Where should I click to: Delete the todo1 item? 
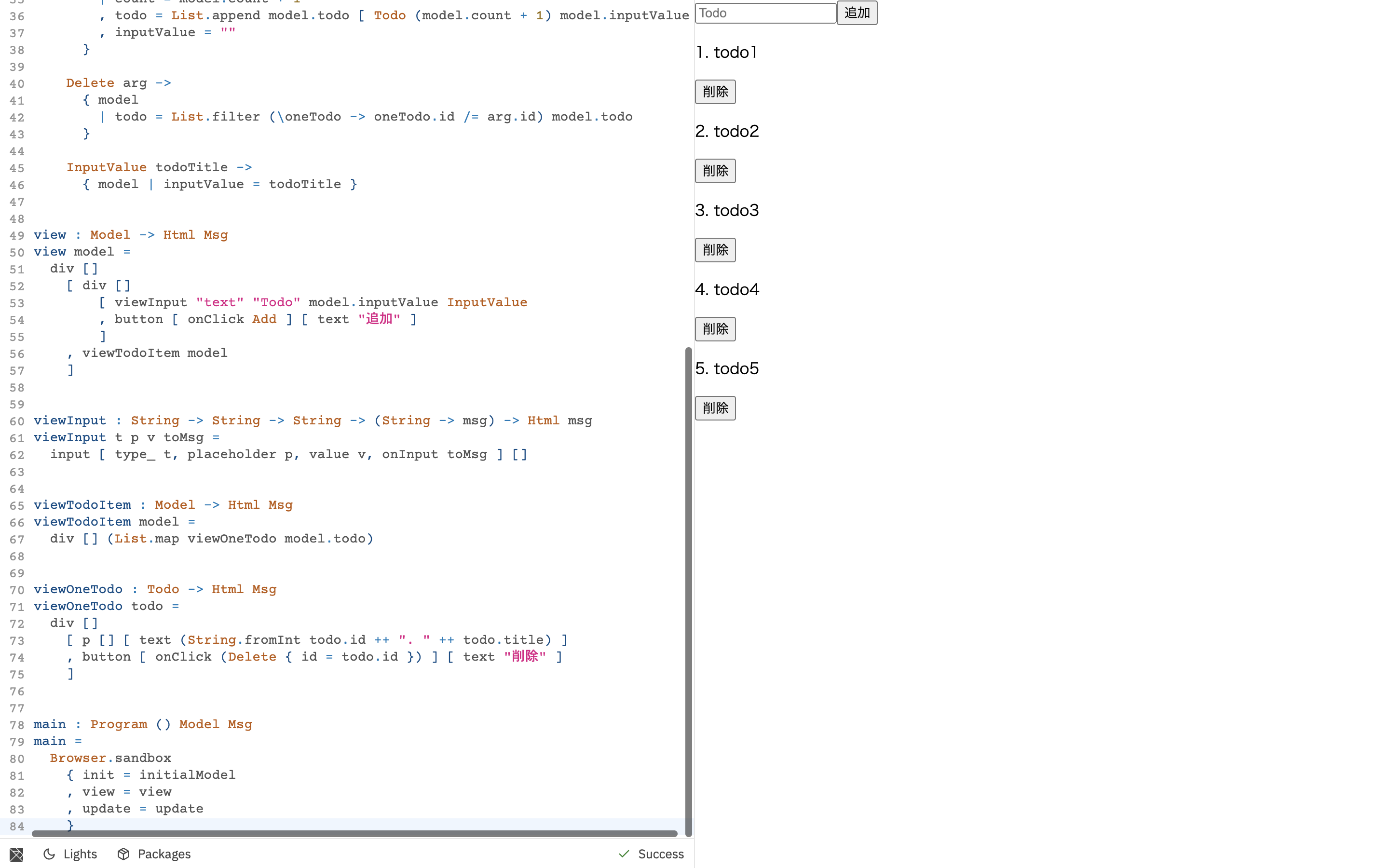coord(715,92)
